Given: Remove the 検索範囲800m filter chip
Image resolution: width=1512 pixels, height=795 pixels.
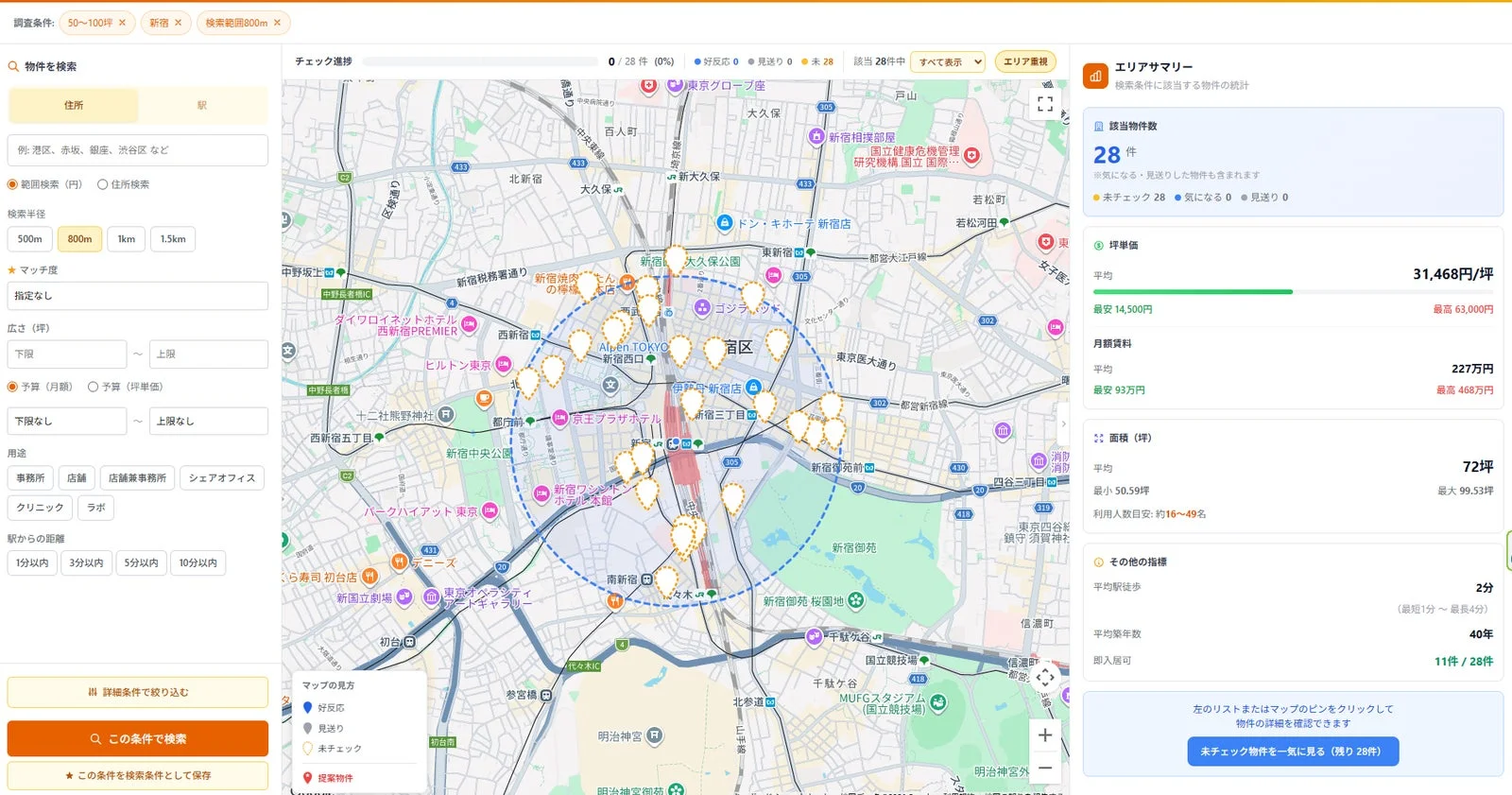Looking at the screenshot, I should click(277, 23).
